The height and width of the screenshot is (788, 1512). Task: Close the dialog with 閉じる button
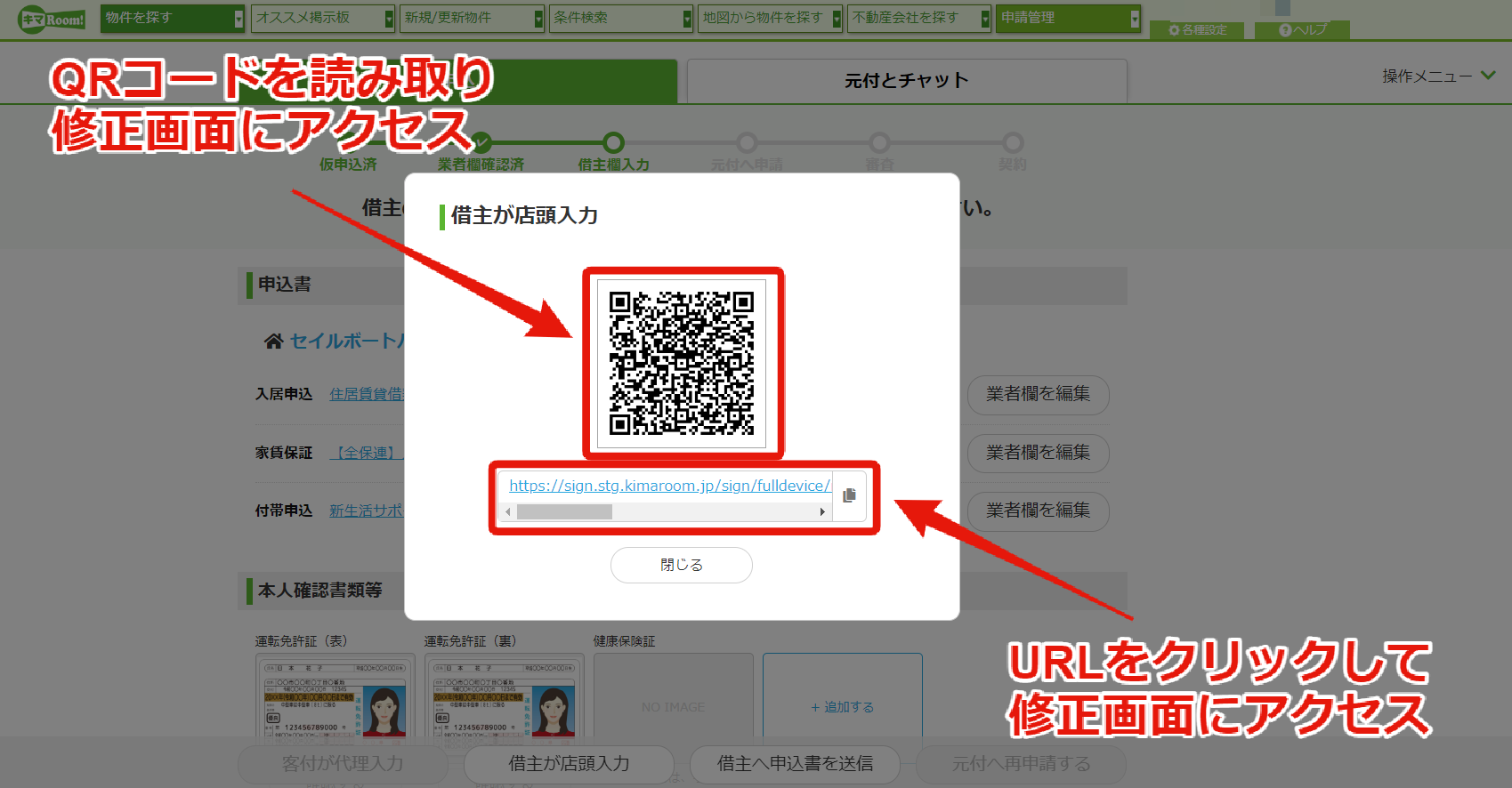click(x=682, y=565)
